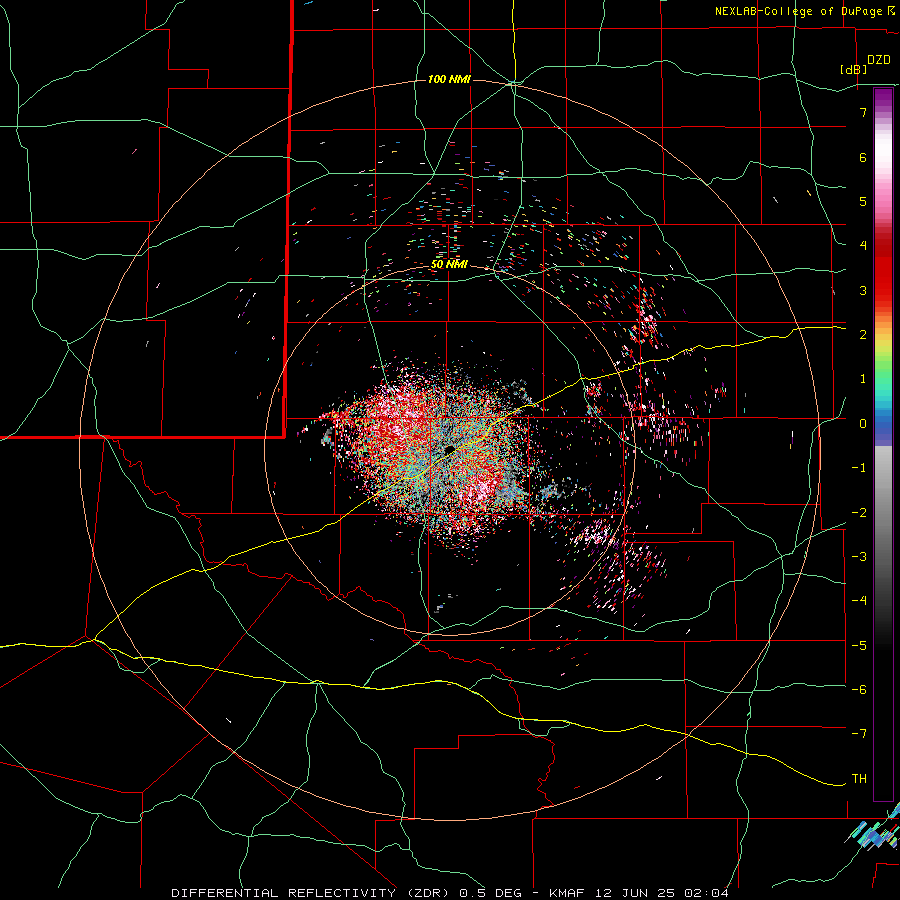Click the 0 dB scale value
This screenshot has width=900, height=900.
(863, 424)
